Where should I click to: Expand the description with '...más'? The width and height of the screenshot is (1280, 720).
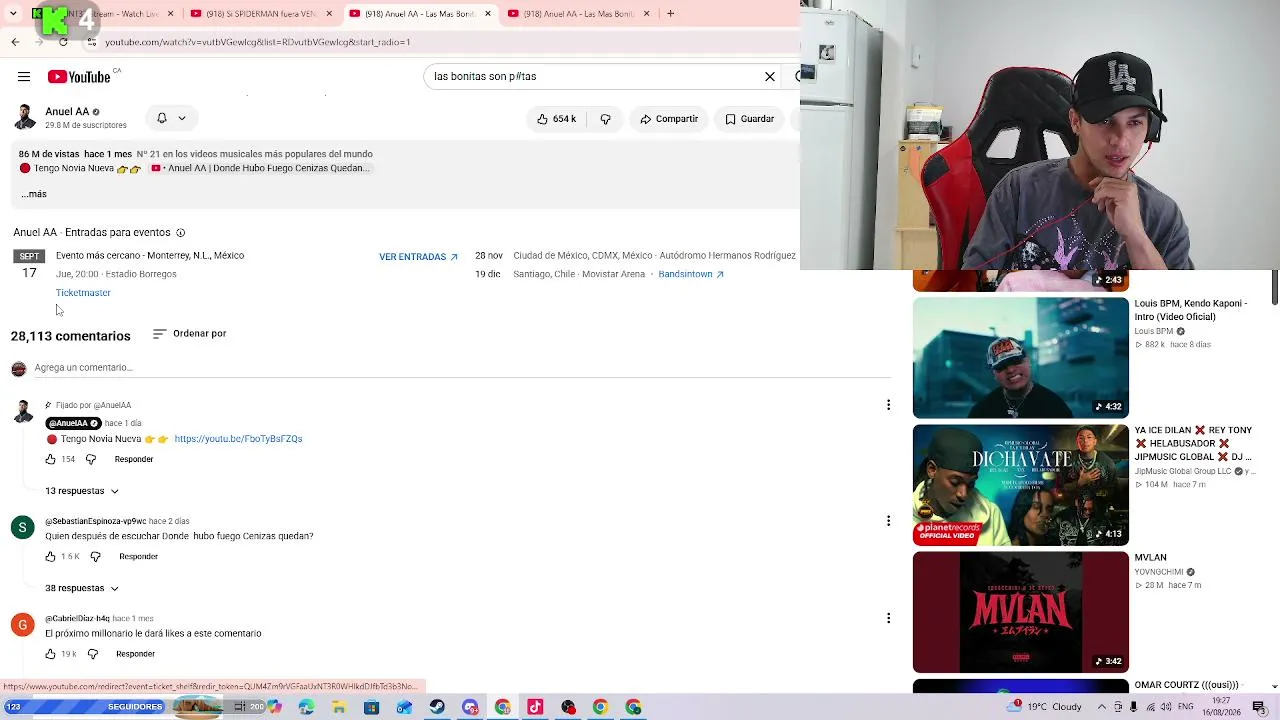(x=33, y=194)
